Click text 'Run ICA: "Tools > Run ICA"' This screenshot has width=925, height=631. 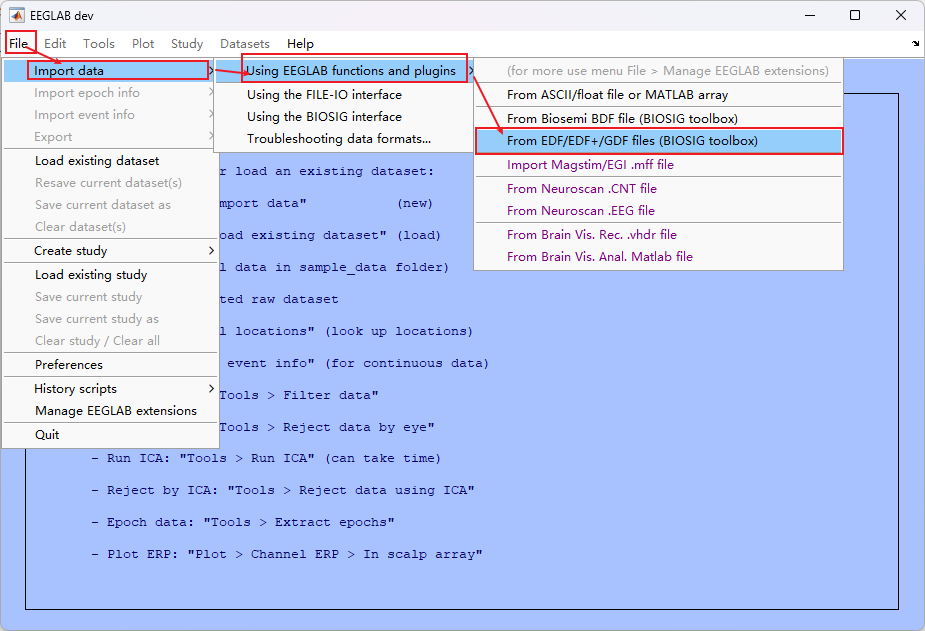click(x=211, y=458)
